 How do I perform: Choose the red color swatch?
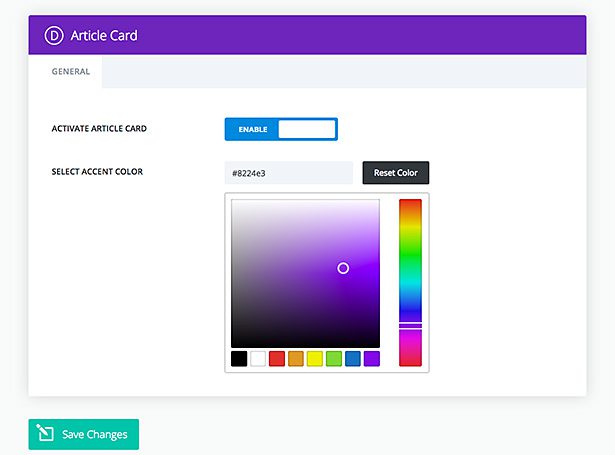point(277,358)
